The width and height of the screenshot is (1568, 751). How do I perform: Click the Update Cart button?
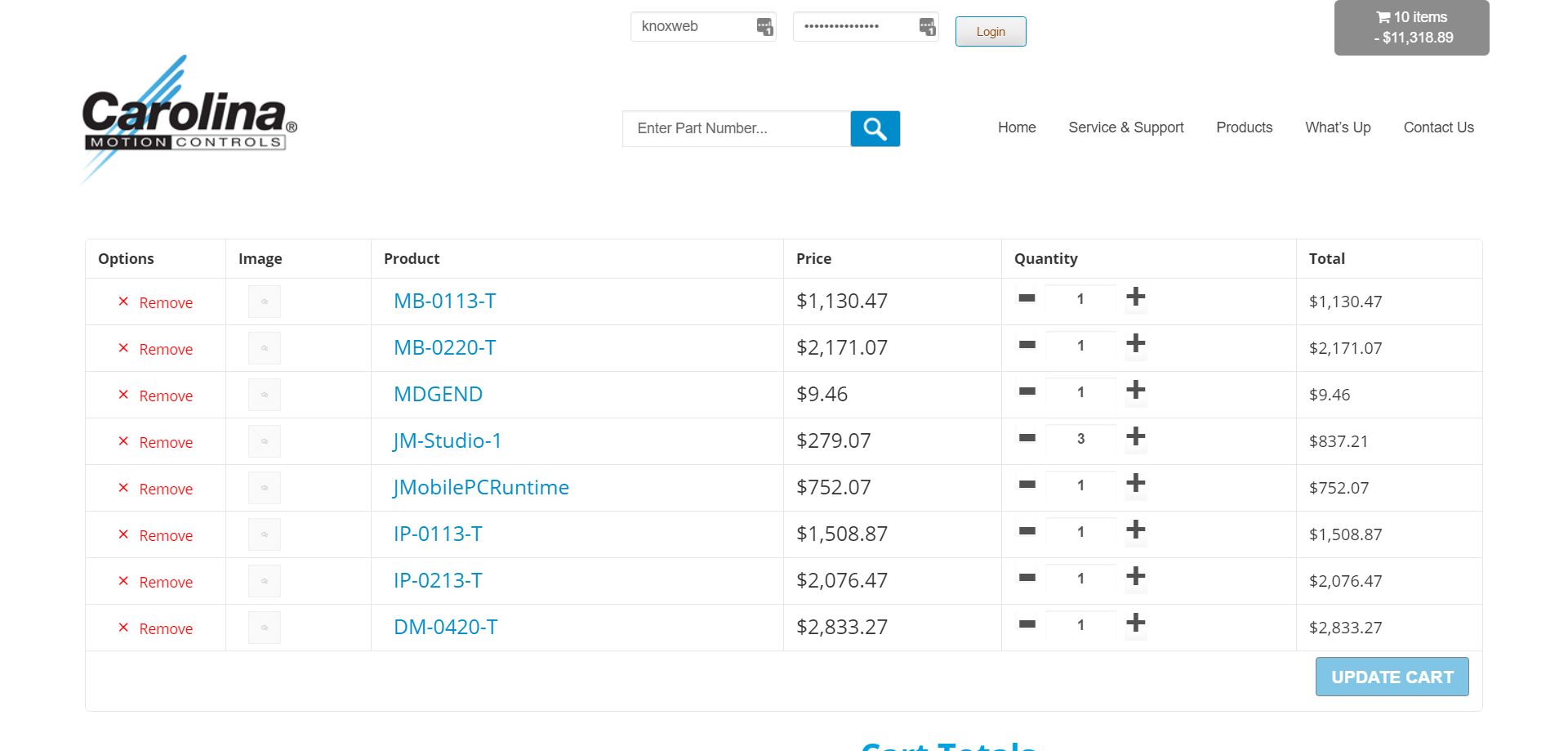[1392, 677]
